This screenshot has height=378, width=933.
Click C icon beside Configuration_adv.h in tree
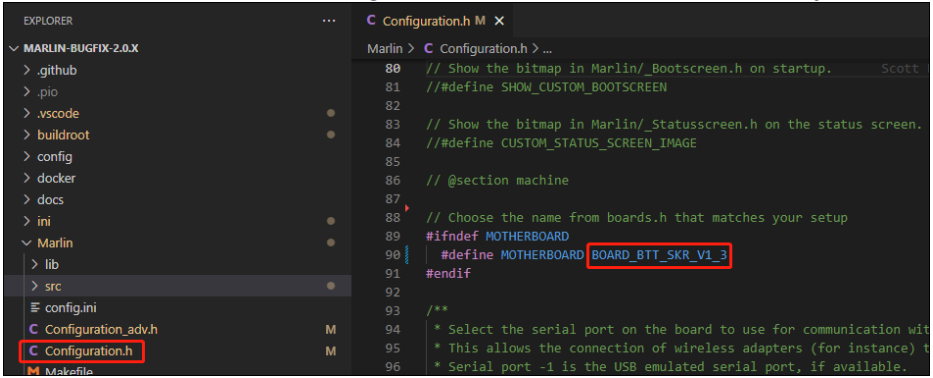pyautogui.click(x=34, y=329)
